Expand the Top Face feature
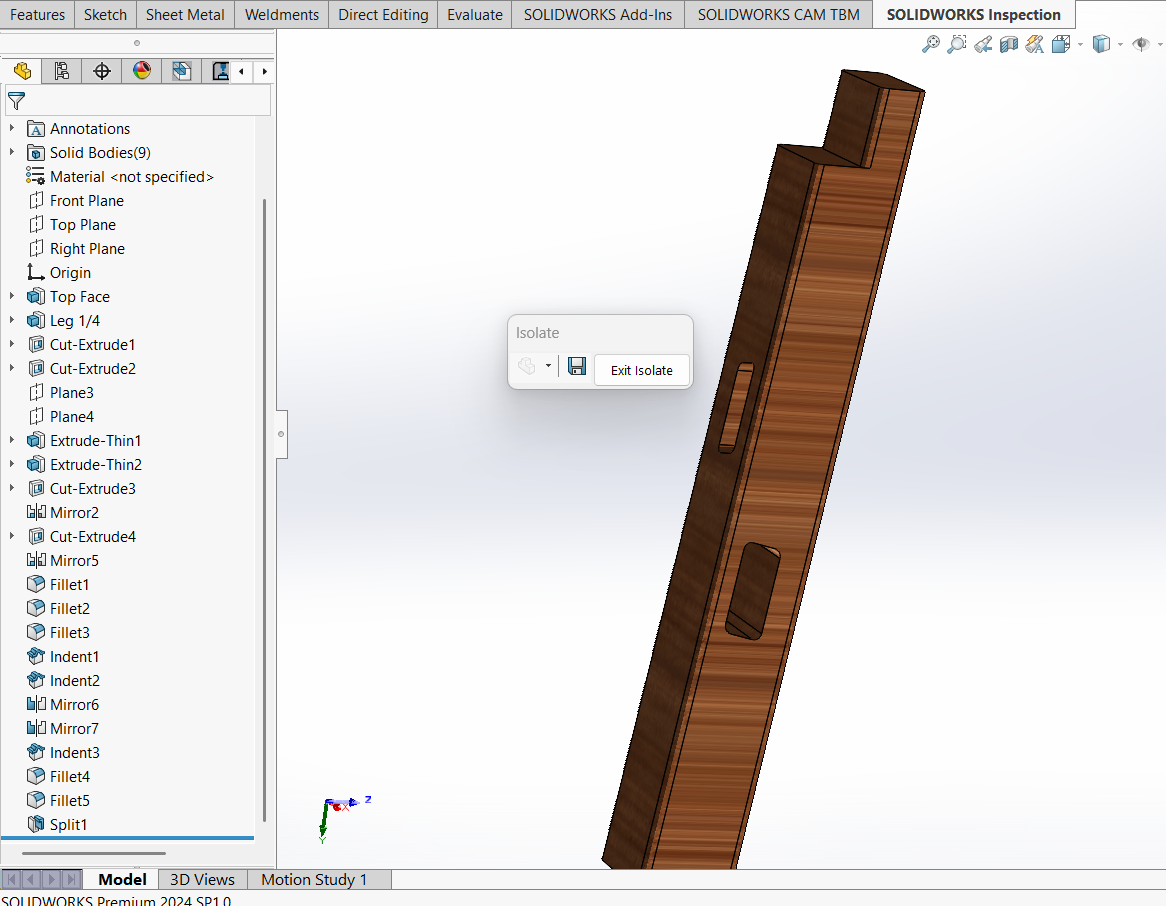Screen dimensions: 1166x906 (12, 296)
